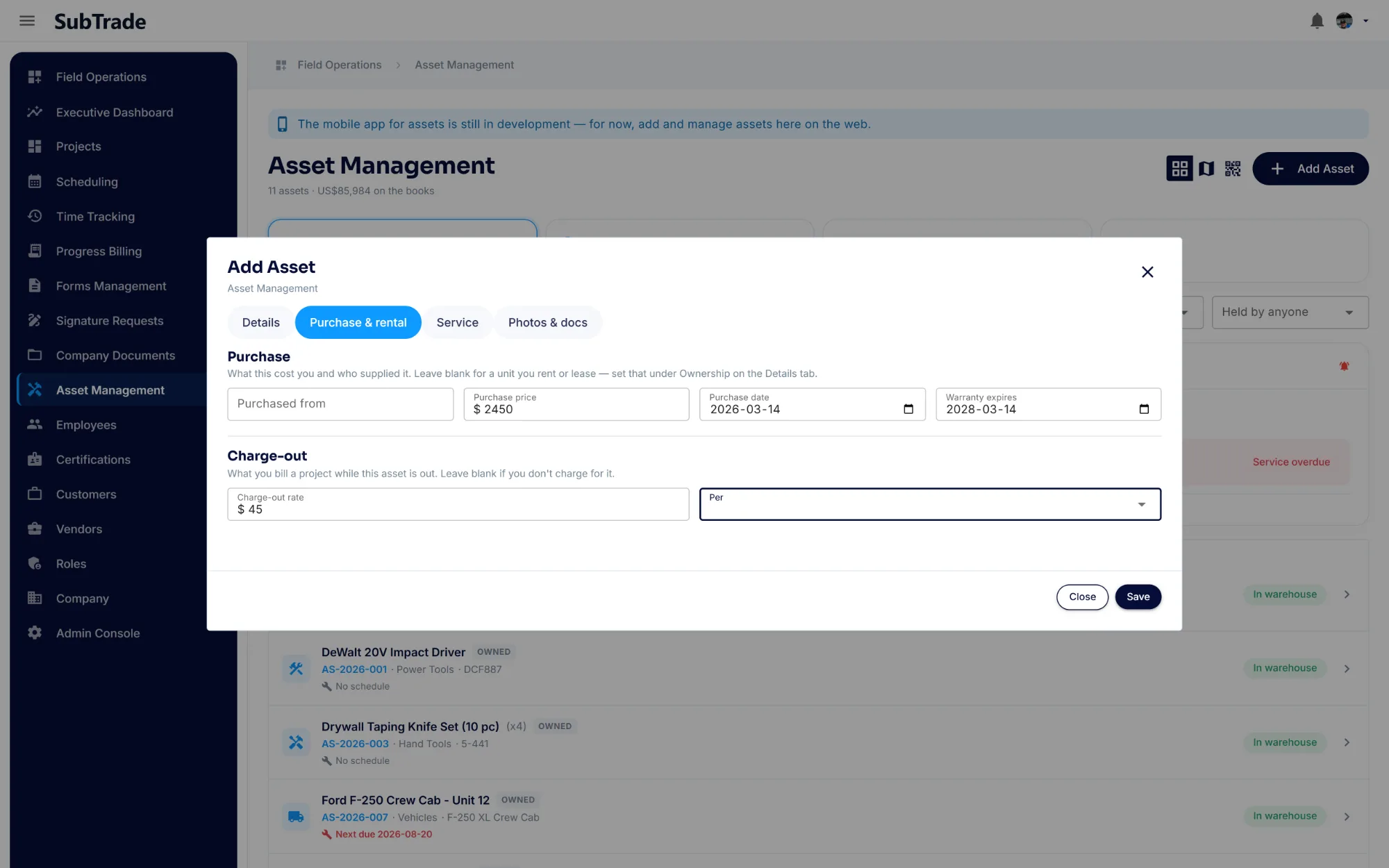Click the red alert icon
This screenshot has width=1389, height=868.
click(x=1344, y=366)
